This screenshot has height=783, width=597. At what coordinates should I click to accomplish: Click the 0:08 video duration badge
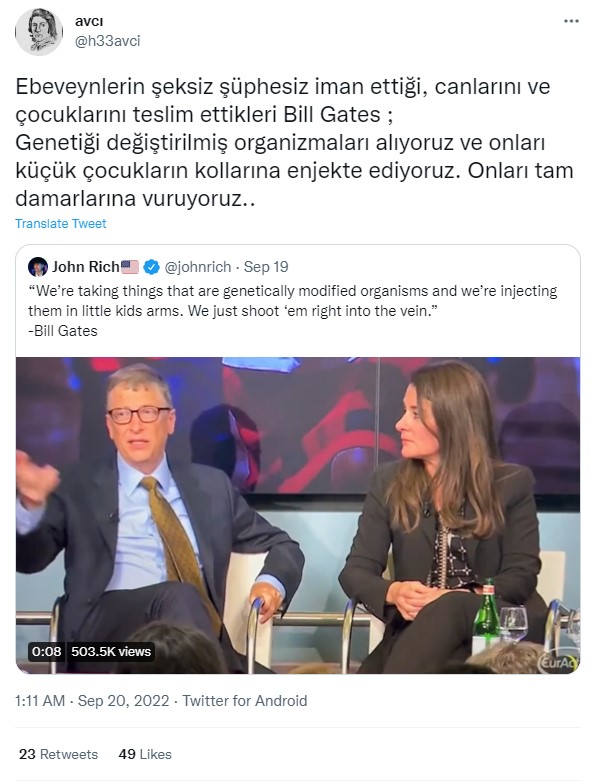coord(46,651)
